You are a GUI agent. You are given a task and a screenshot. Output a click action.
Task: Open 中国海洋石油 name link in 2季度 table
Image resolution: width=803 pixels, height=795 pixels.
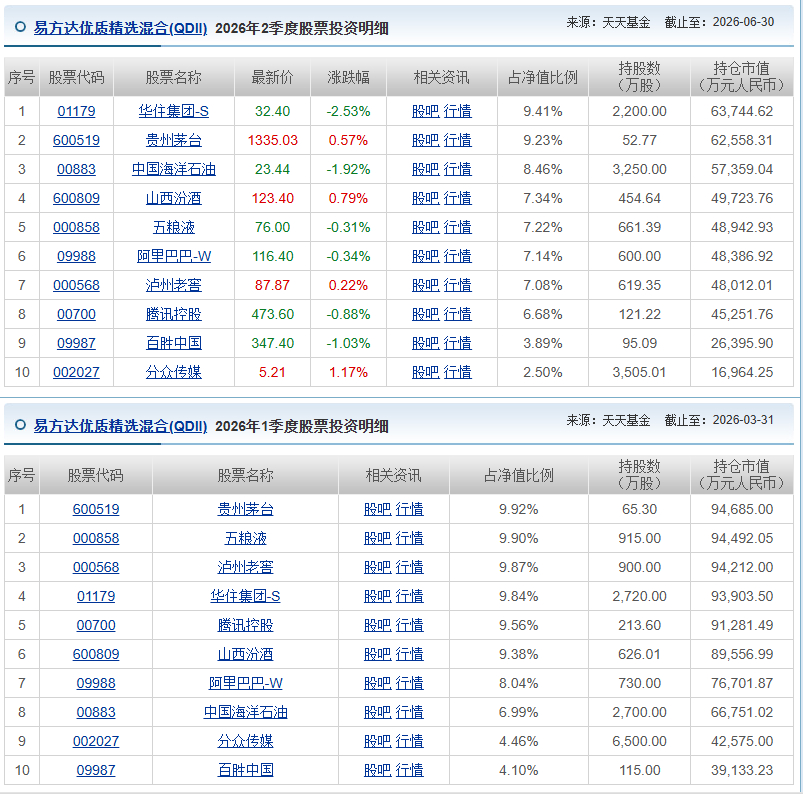coord(174,169)
